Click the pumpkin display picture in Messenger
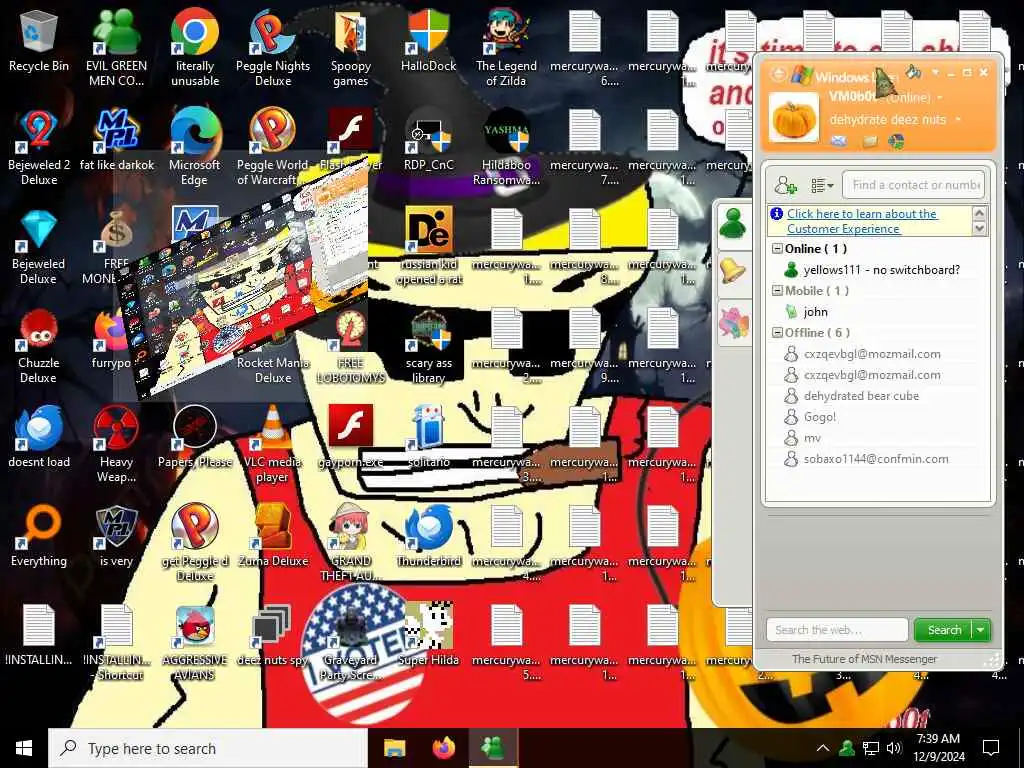 tap(793, 118)
